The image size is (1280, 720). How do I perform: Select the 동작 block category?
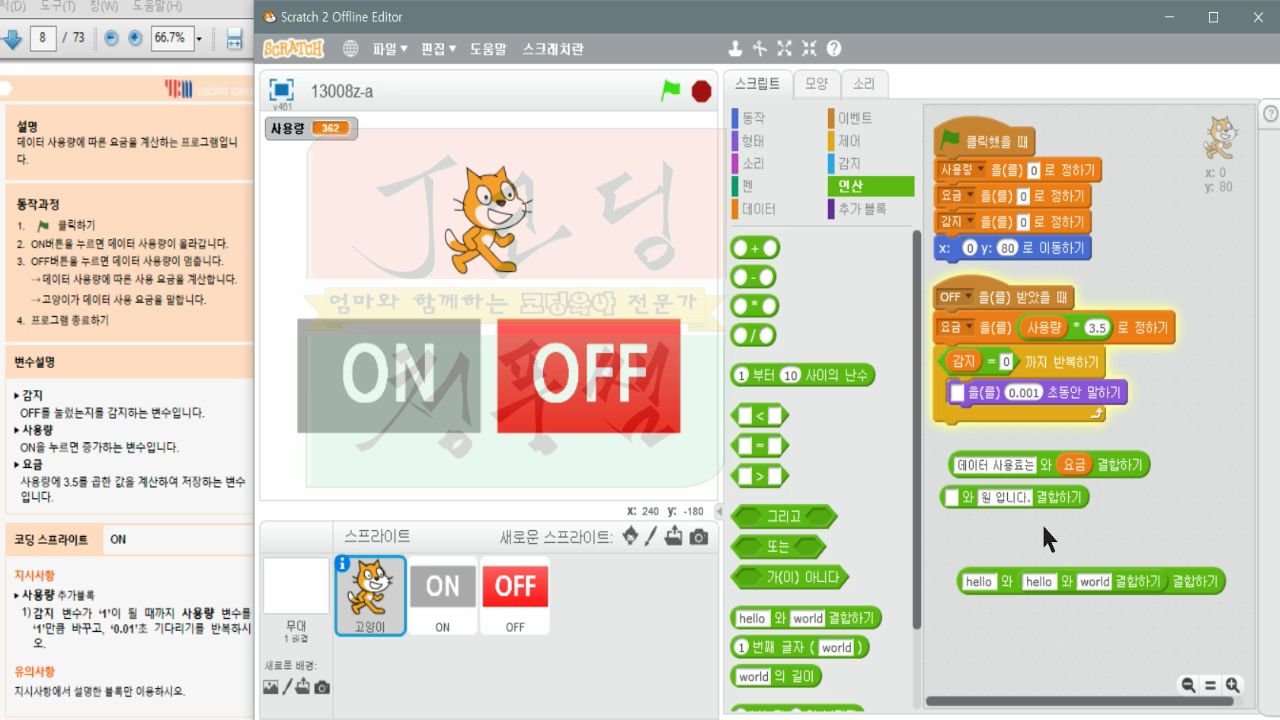[x=754, y=118]
